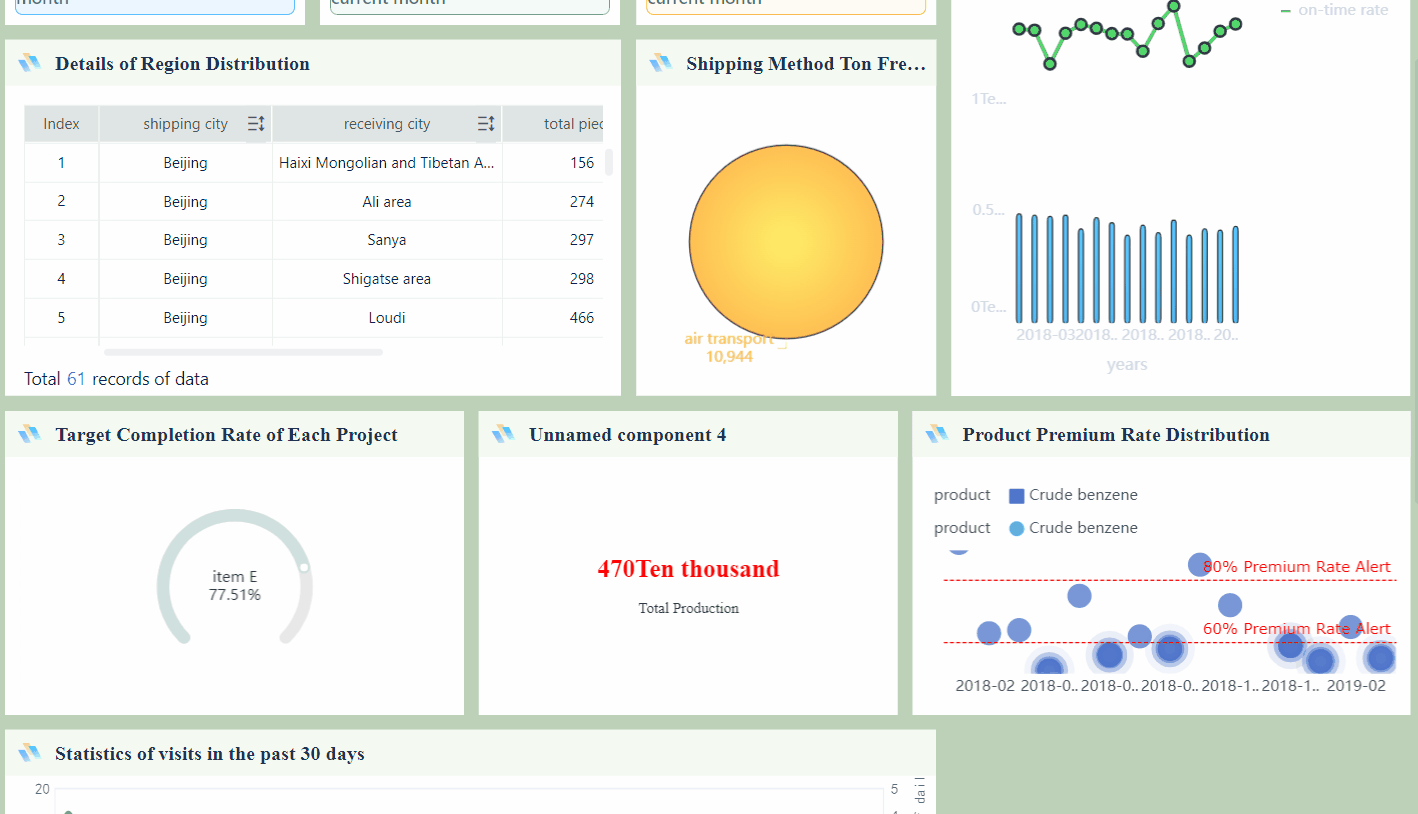Click the air transport pie slice
1418x814 pixels.
pyautogui.click(x=786, y=241)
